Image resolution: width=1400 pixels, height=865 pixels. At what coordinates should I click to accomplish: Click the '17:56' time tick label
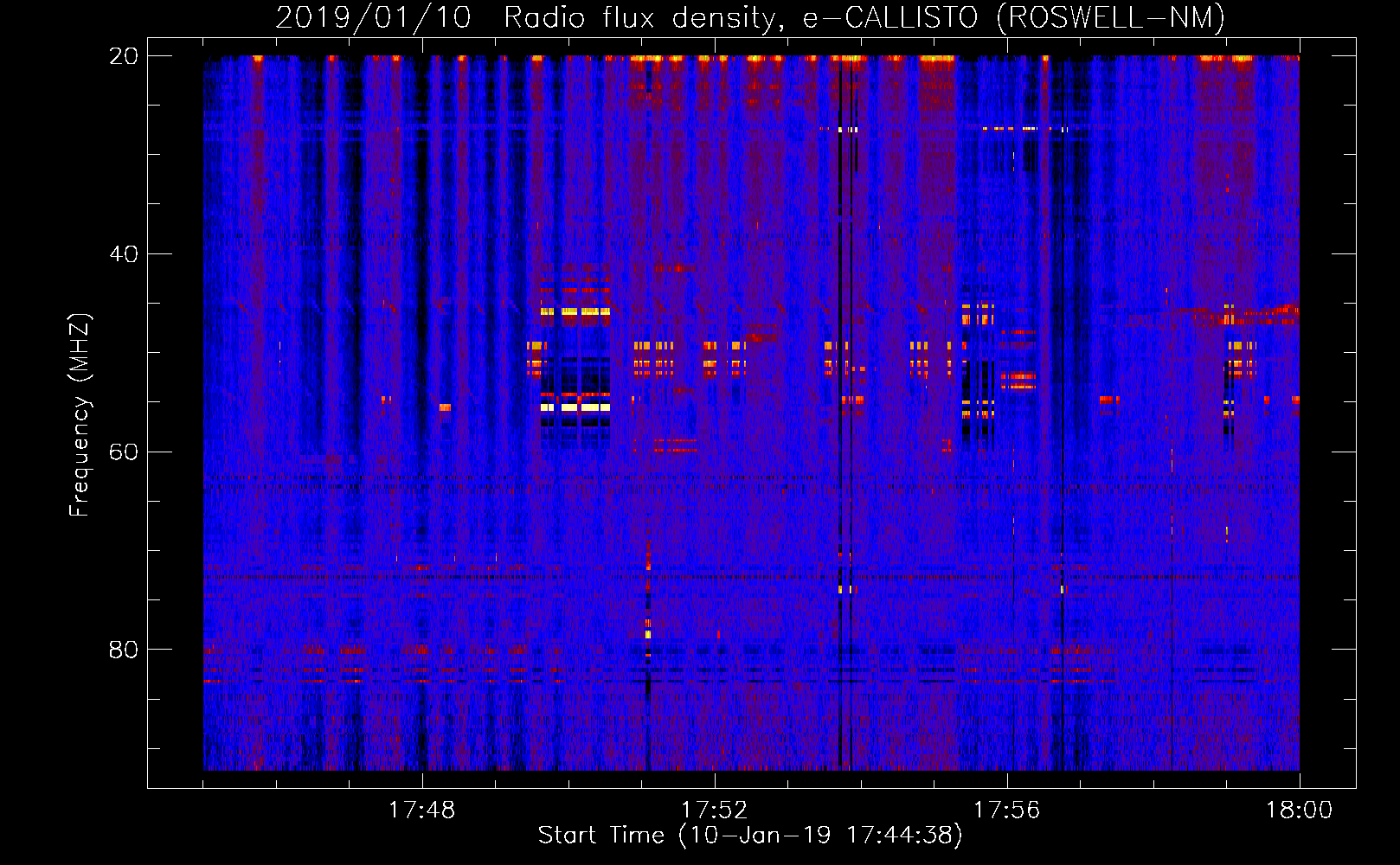[x=1007, y=811]
